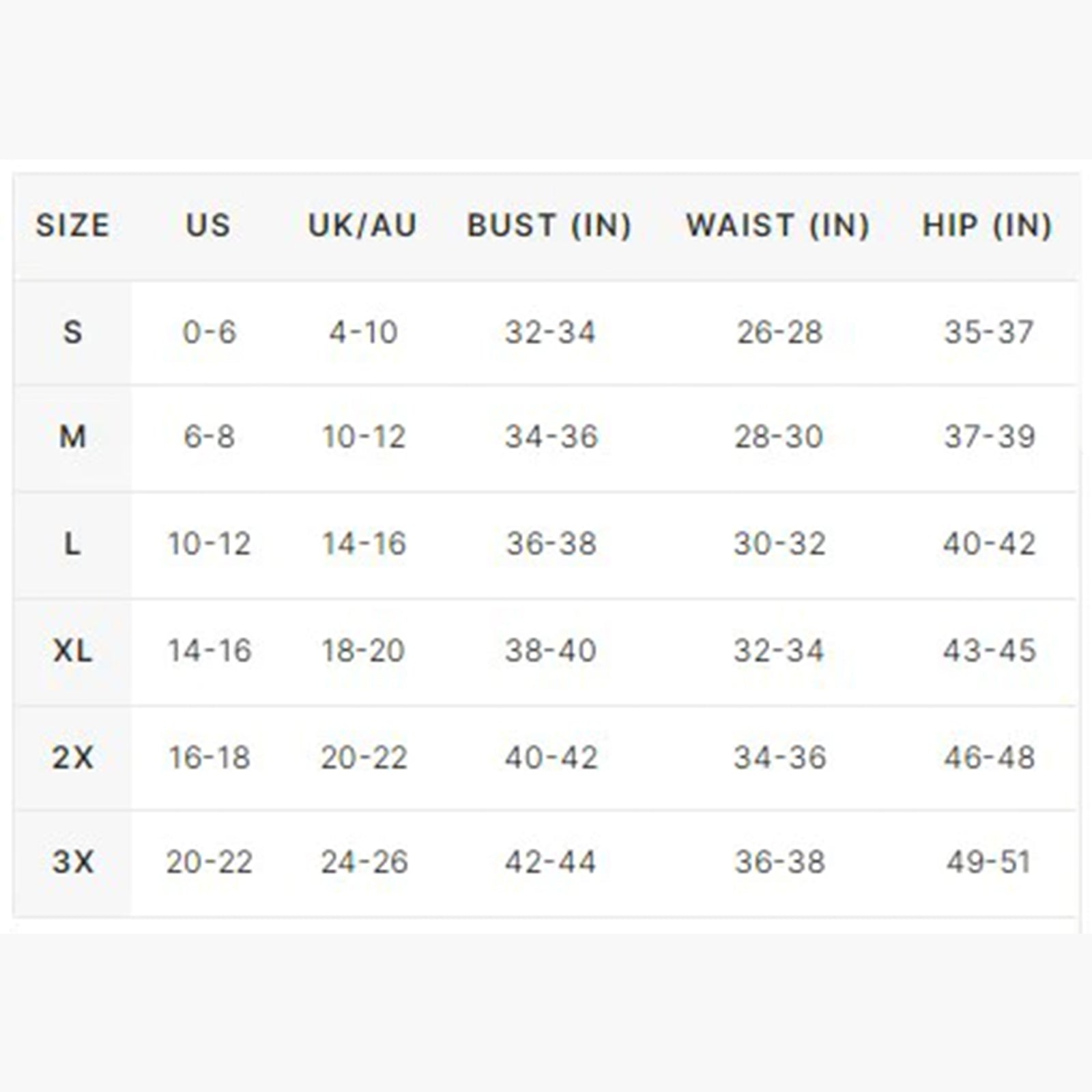Click the XL size row label
1092x1092 pixels.
72,650
